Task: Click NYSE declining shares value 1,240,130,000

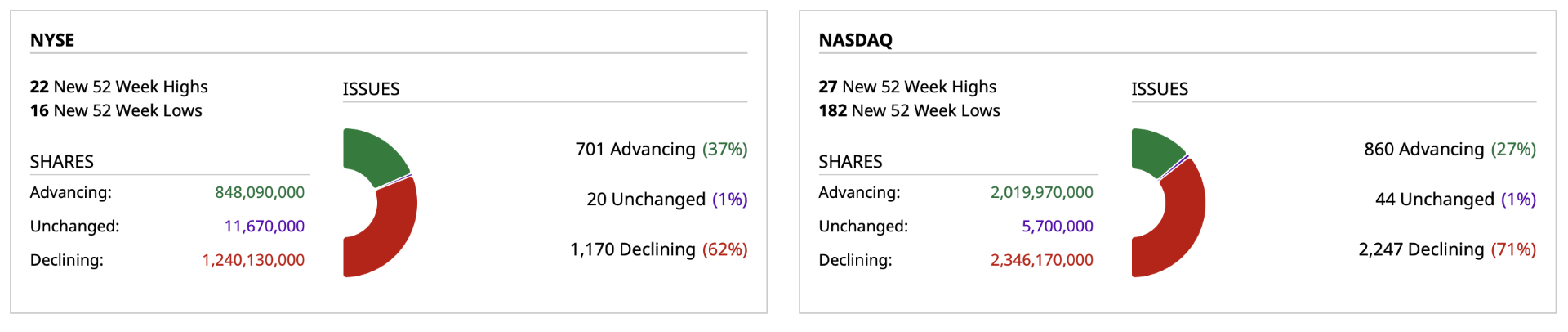Action: coord(253,260)
